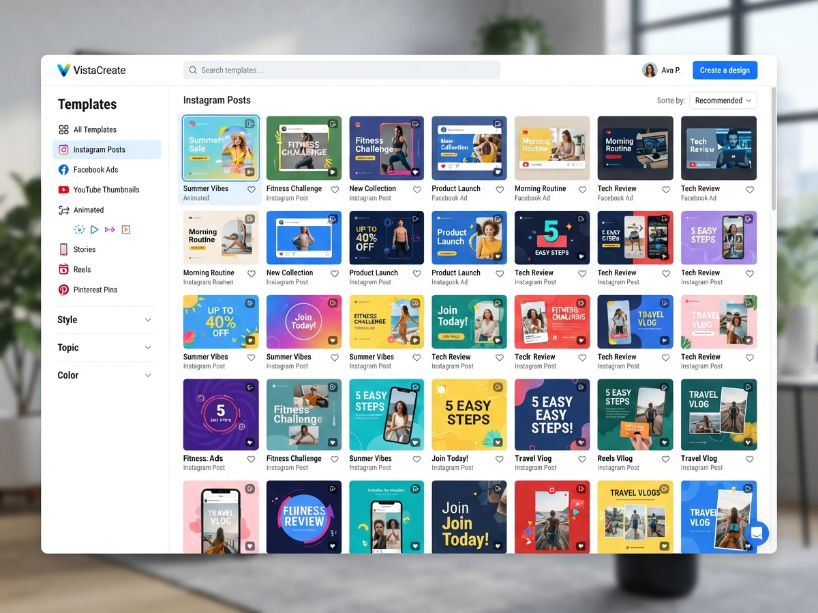
Task: Click the Instagram Posts heading text
Action: click(x=216, y=100)
